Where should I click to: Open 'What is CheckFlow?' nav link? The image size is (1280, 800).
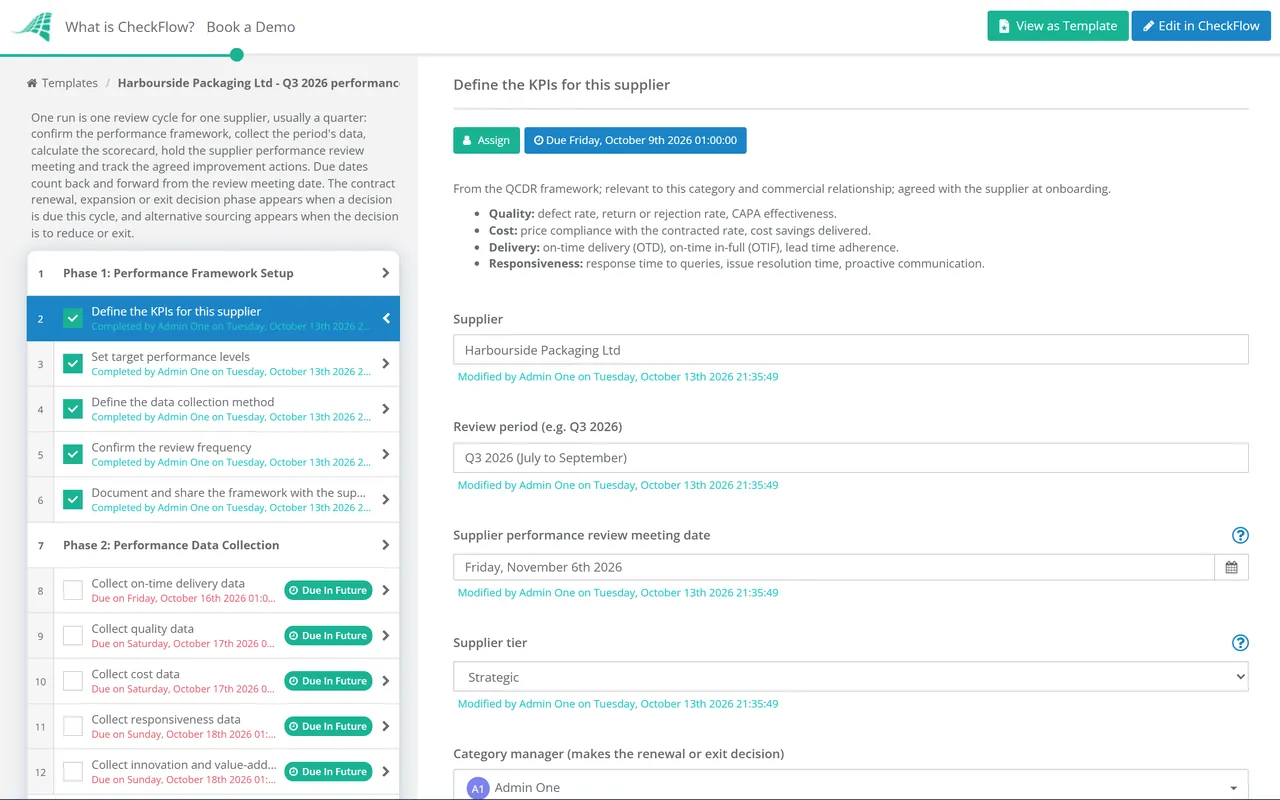click(x=130, y=27)
